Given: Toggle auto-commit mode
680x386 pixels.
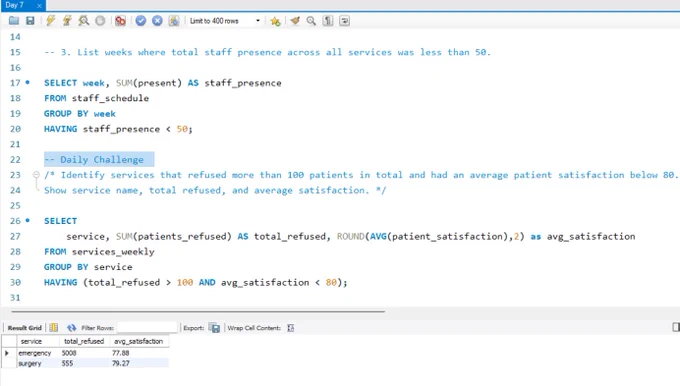Looking at the screenshot, I should tap(174, 21).
